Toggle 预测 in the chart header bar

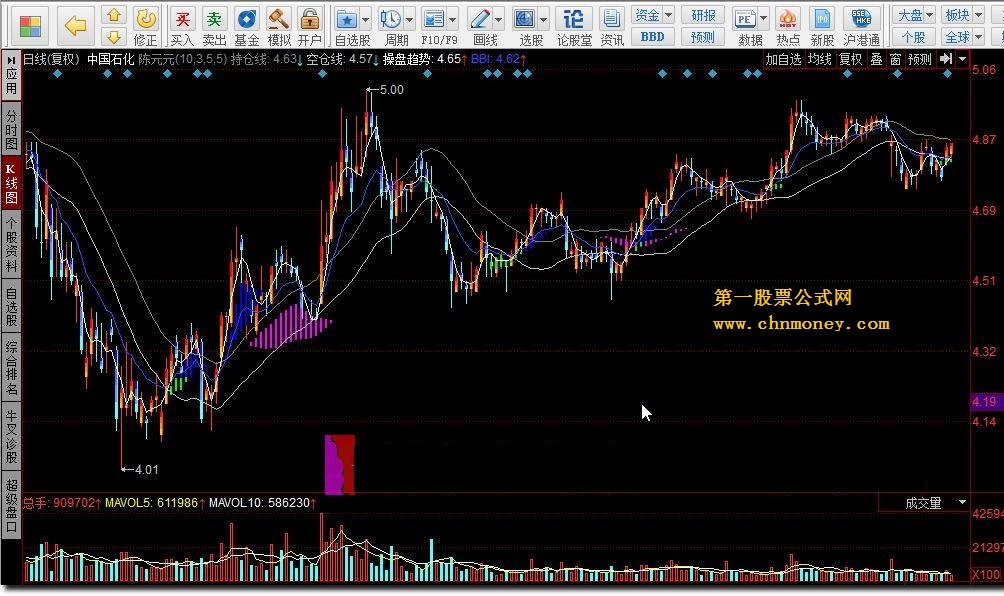(919, 60)
